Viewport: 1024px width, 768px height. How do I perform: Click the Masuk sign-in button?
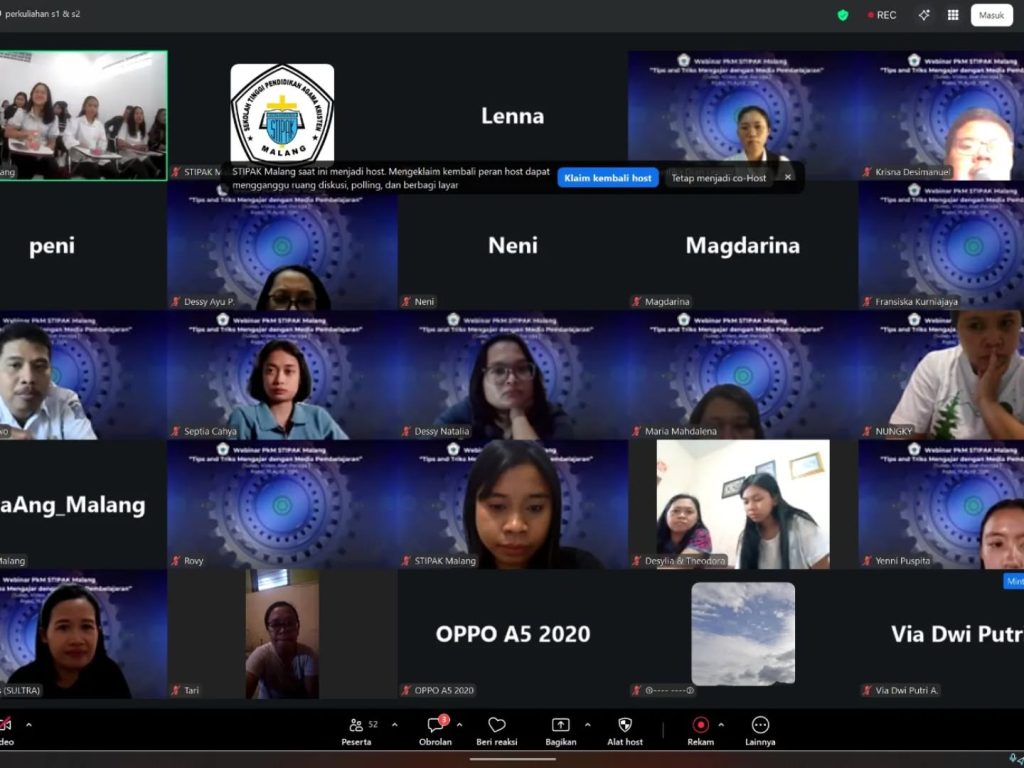(991, 15)
